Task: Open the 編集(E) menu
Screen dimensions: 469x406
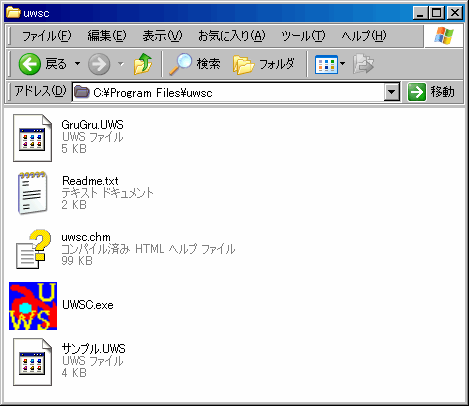Action: pyautogui.click(x=107, y=36)
